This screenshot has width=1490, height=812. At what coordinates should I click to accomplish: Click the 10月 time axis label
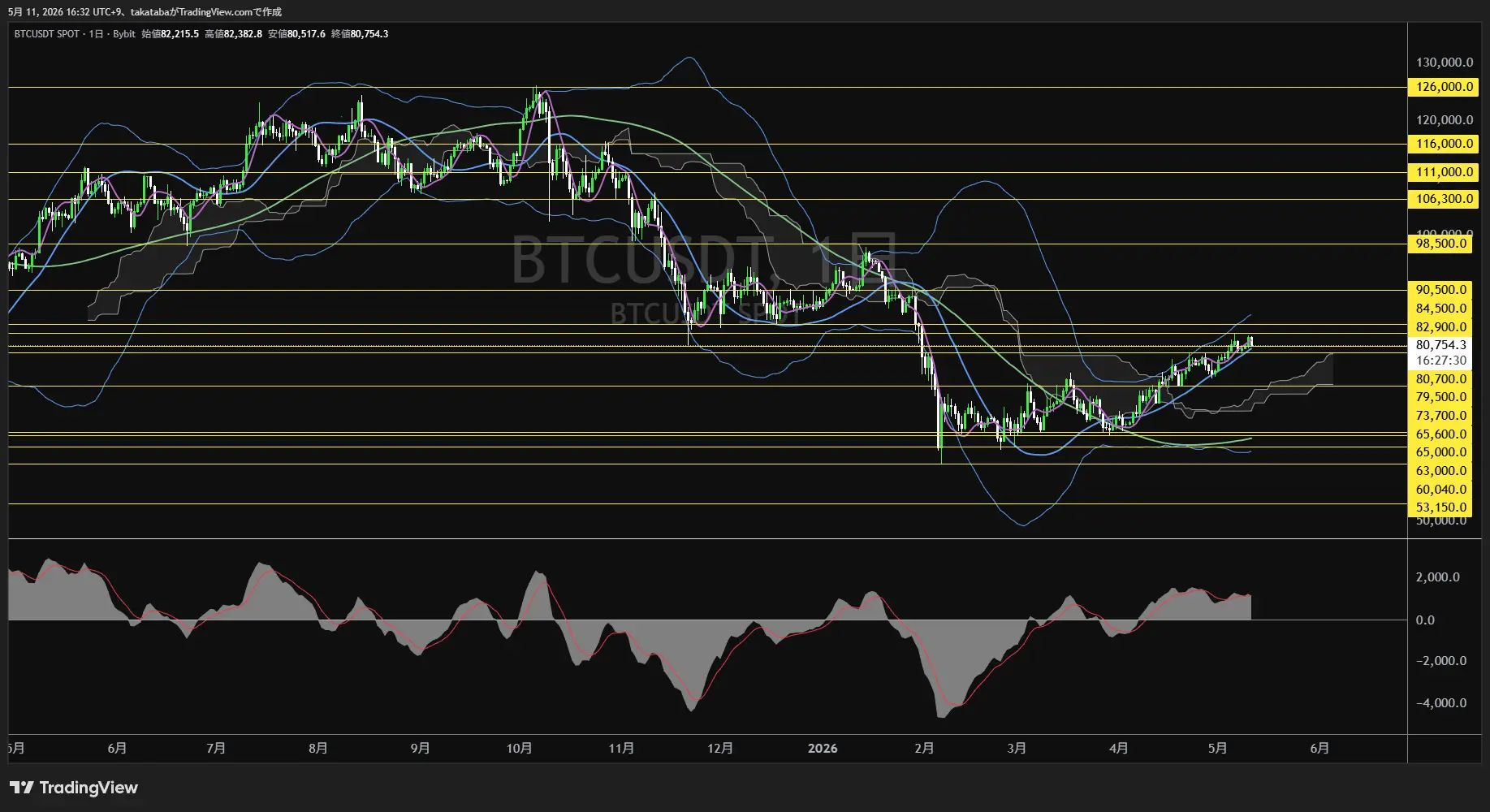519,749
